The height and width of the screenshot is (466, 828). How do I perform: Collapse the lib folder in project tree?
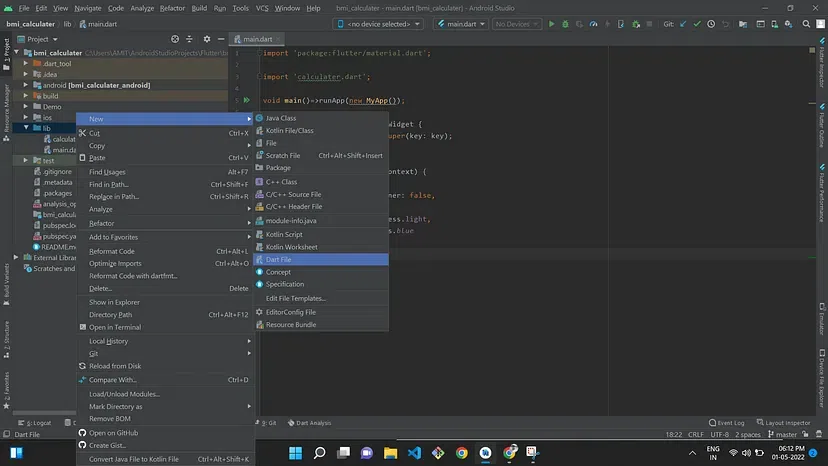[x=27, y=128]
